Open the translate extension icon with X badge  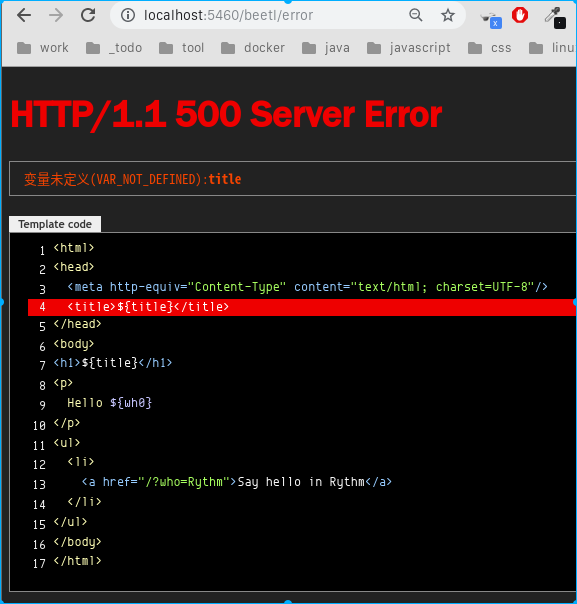point(491,20)
